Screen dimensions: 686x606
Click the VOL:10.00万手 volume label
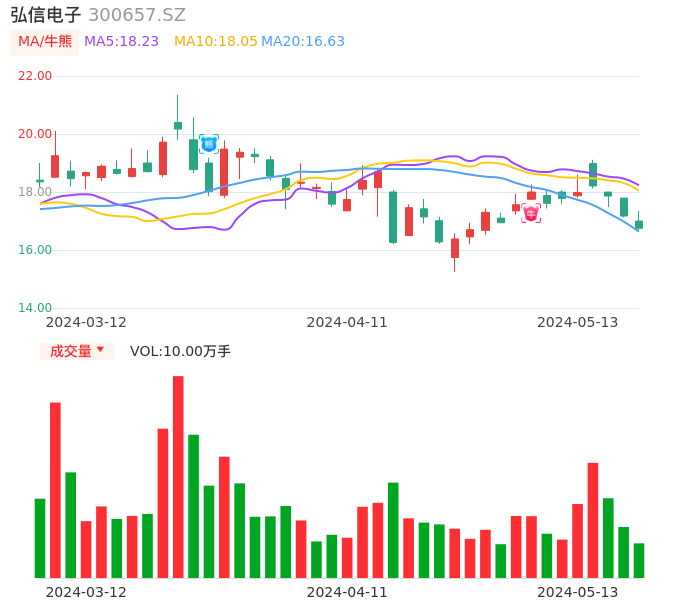coord(180,351)
